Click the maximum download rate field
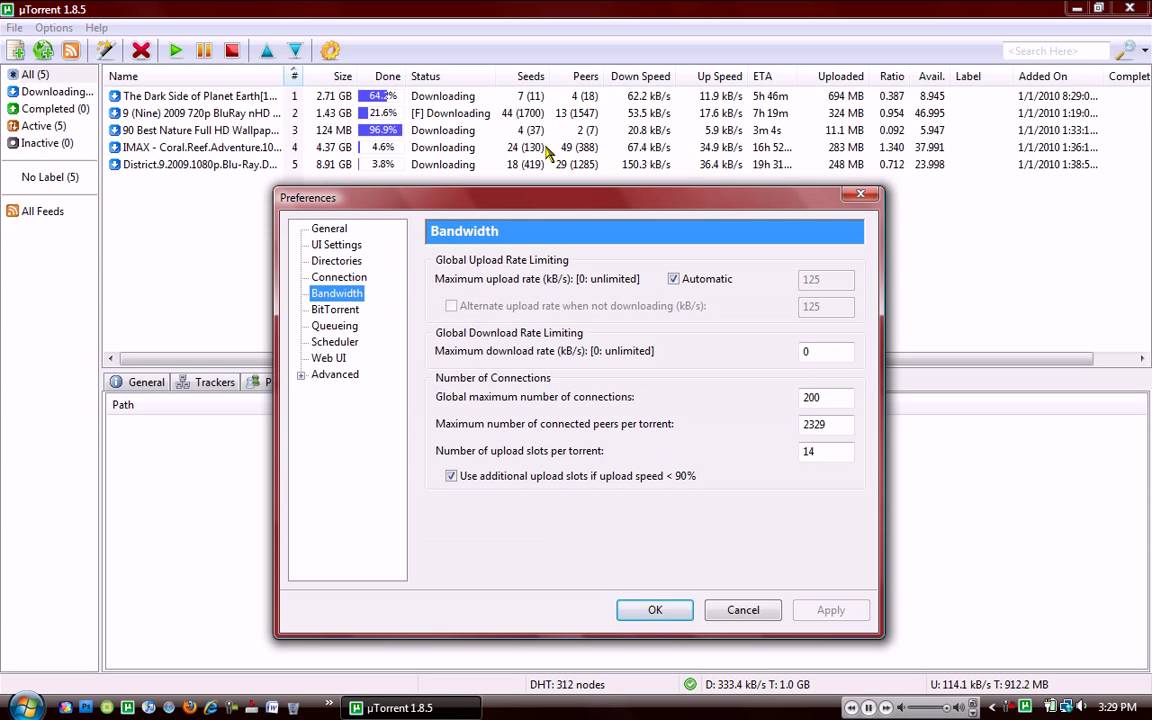 coord(826,352)
